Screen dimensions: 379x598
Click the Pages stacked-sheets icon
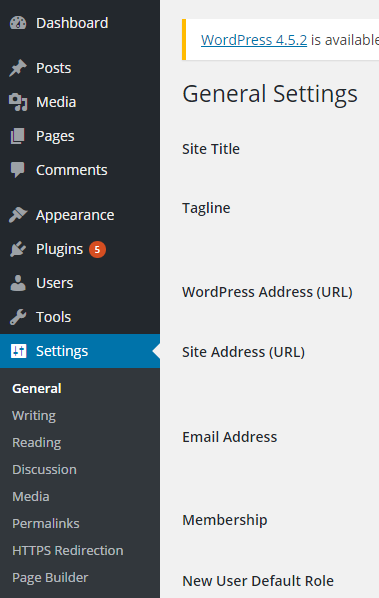pos(18,136)
